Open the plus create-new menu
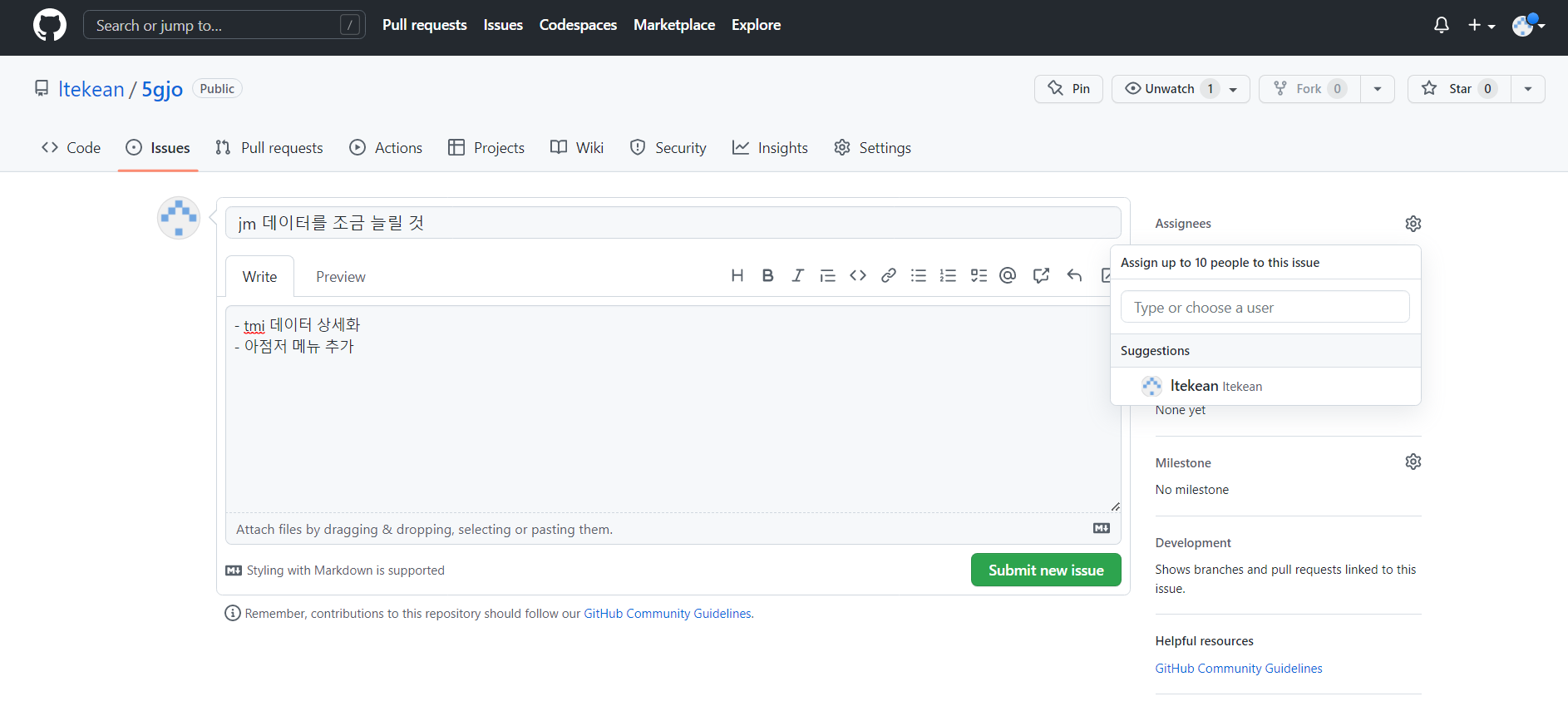The height and width of the screenshot is (726, 1568). coord(1482,25)
